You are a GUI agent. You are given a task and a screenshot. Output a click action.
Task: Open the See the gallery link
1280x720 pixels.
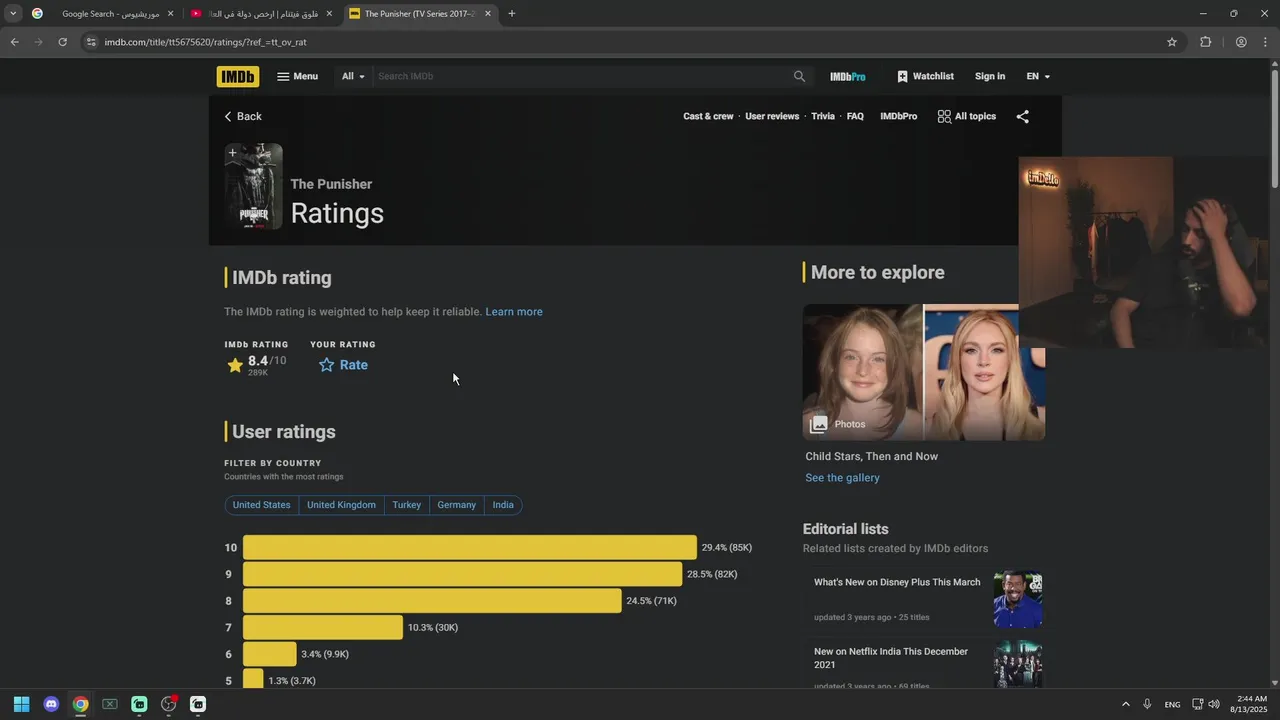[x=842, y=478]
